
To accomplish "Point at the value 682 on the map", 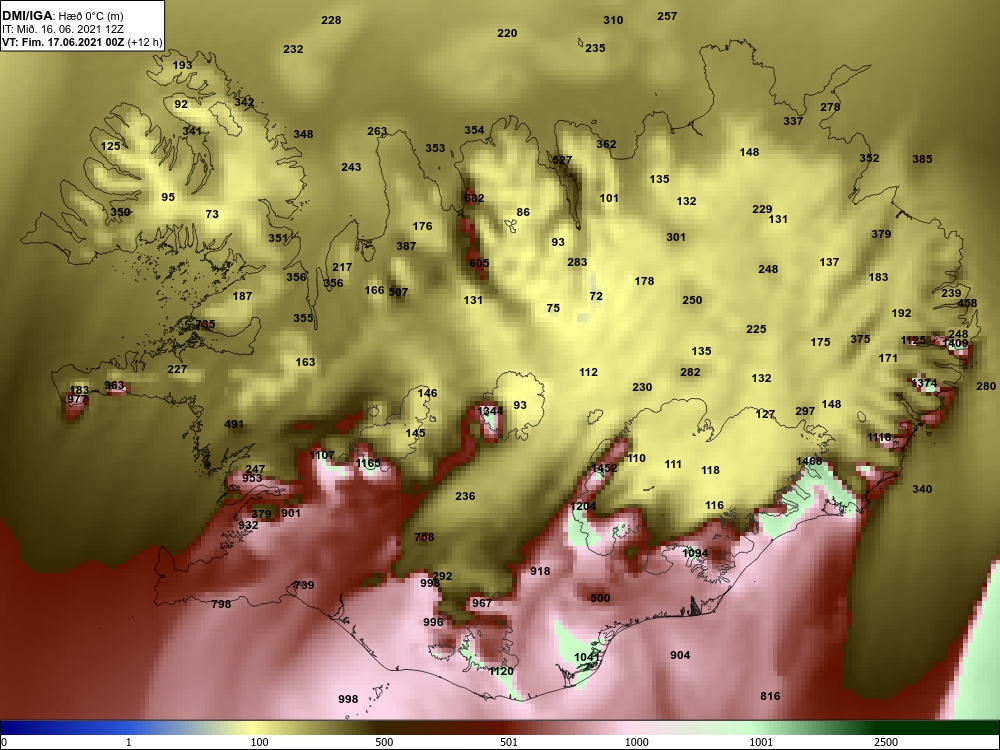I will click(x=474, y=198).
